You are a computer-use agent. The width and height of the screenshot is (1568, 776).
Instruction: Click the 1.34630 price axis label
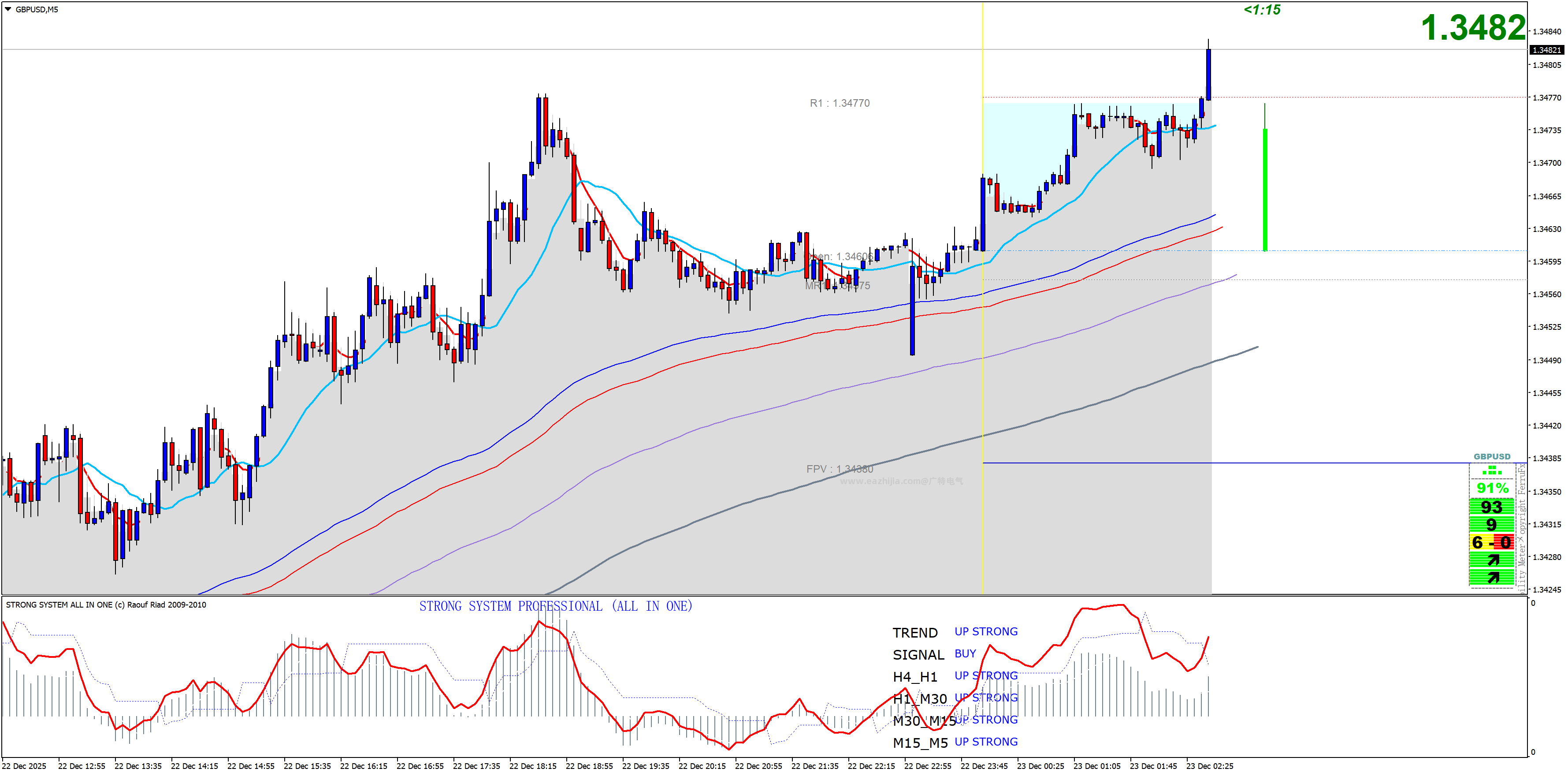point(1547,229)
